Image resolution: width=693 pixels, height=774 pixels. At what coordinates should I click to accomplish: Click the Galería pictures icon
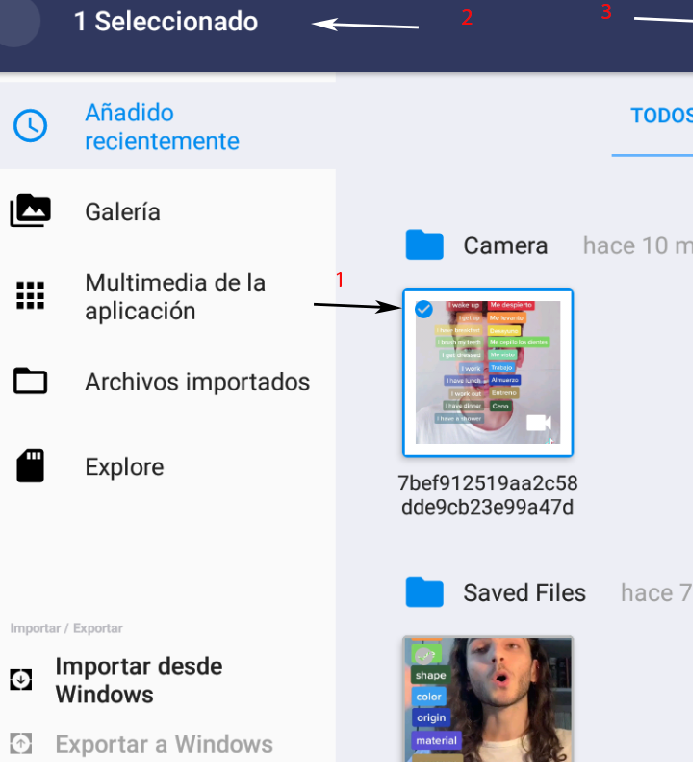pyautogui.click(x=30, y=211)
